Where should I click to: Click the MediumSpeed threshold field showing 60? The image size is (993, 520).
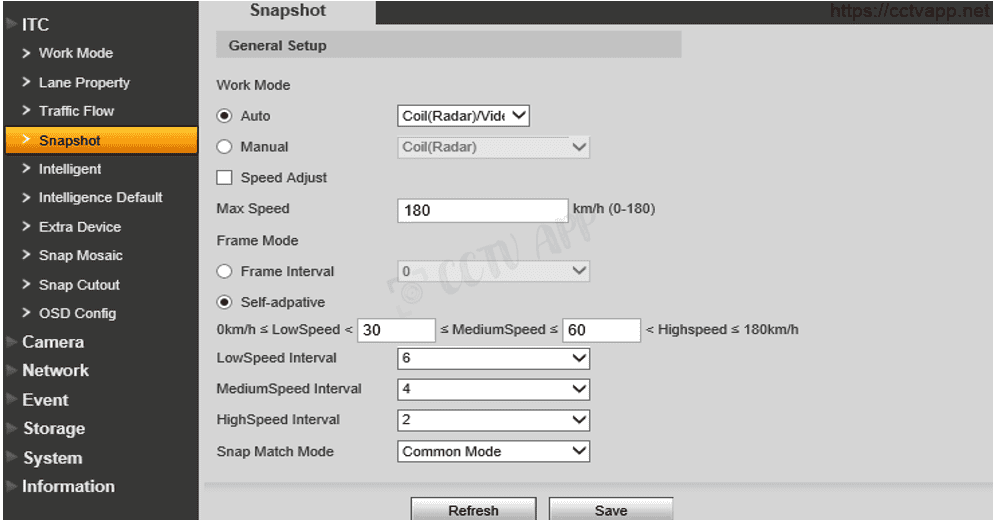click(601, 330)
